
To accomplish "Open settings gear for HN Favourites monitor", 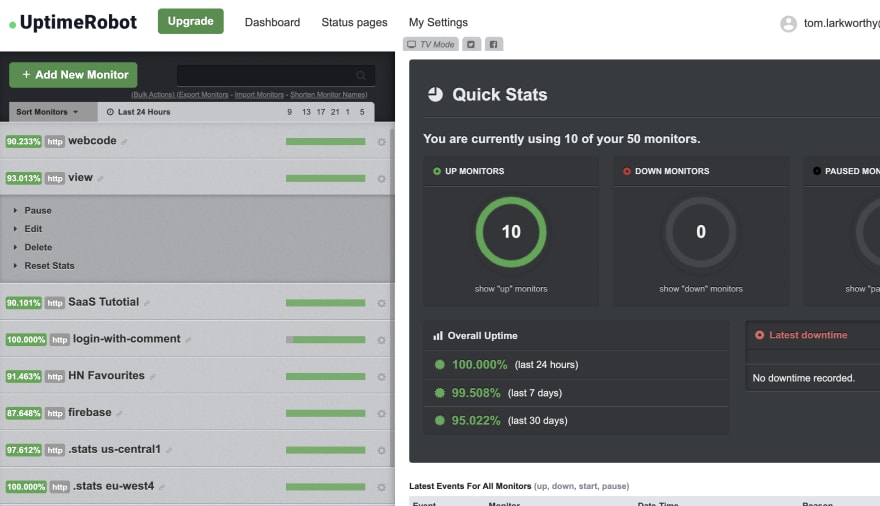I will pos(382,377).
